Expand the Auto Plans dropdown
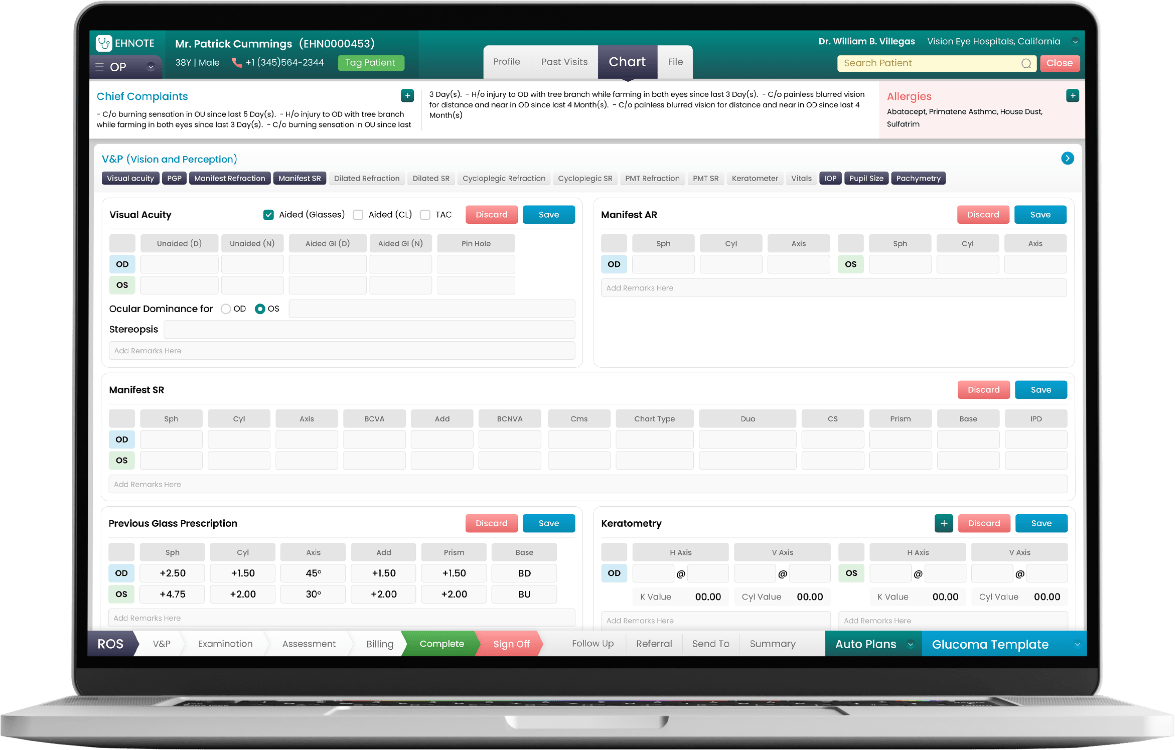Viewport: 1175px width, 750px height. pos(910,645)
